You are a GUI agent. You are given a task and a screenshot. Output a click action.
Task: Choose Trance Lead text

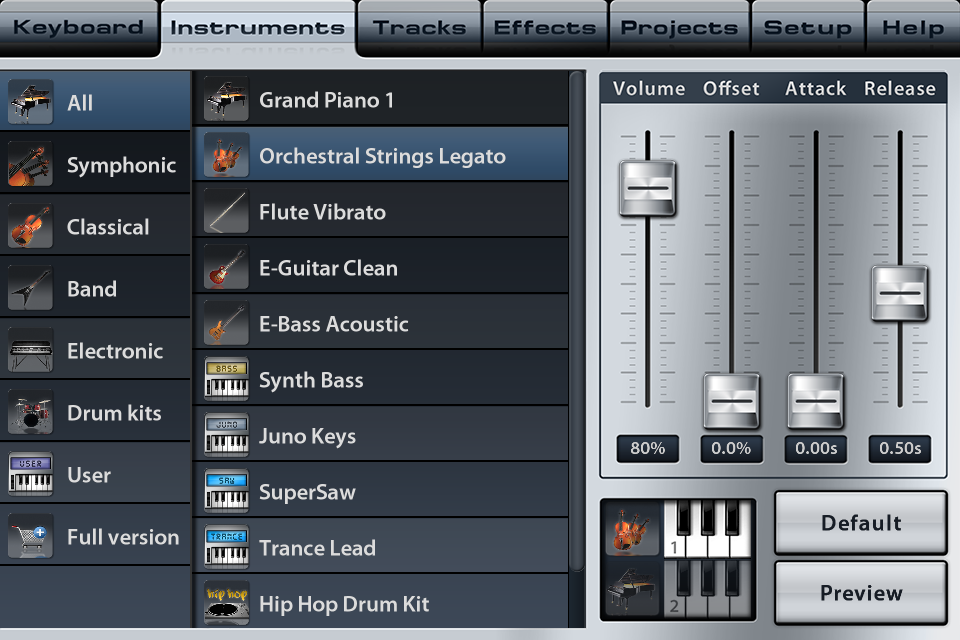tap(317, 548)
